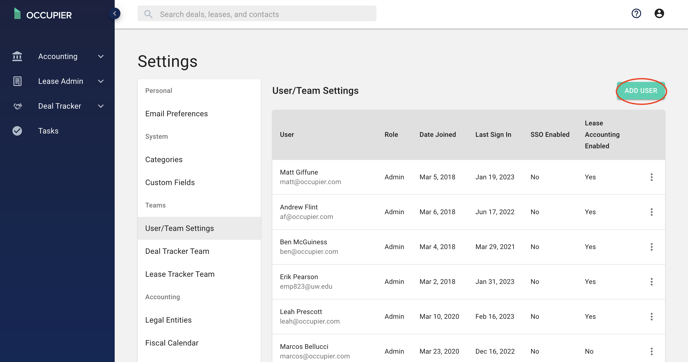Open the user account profile icon
Image resolution: width=688 pixels, height=362 pixels.
point(659,14)
